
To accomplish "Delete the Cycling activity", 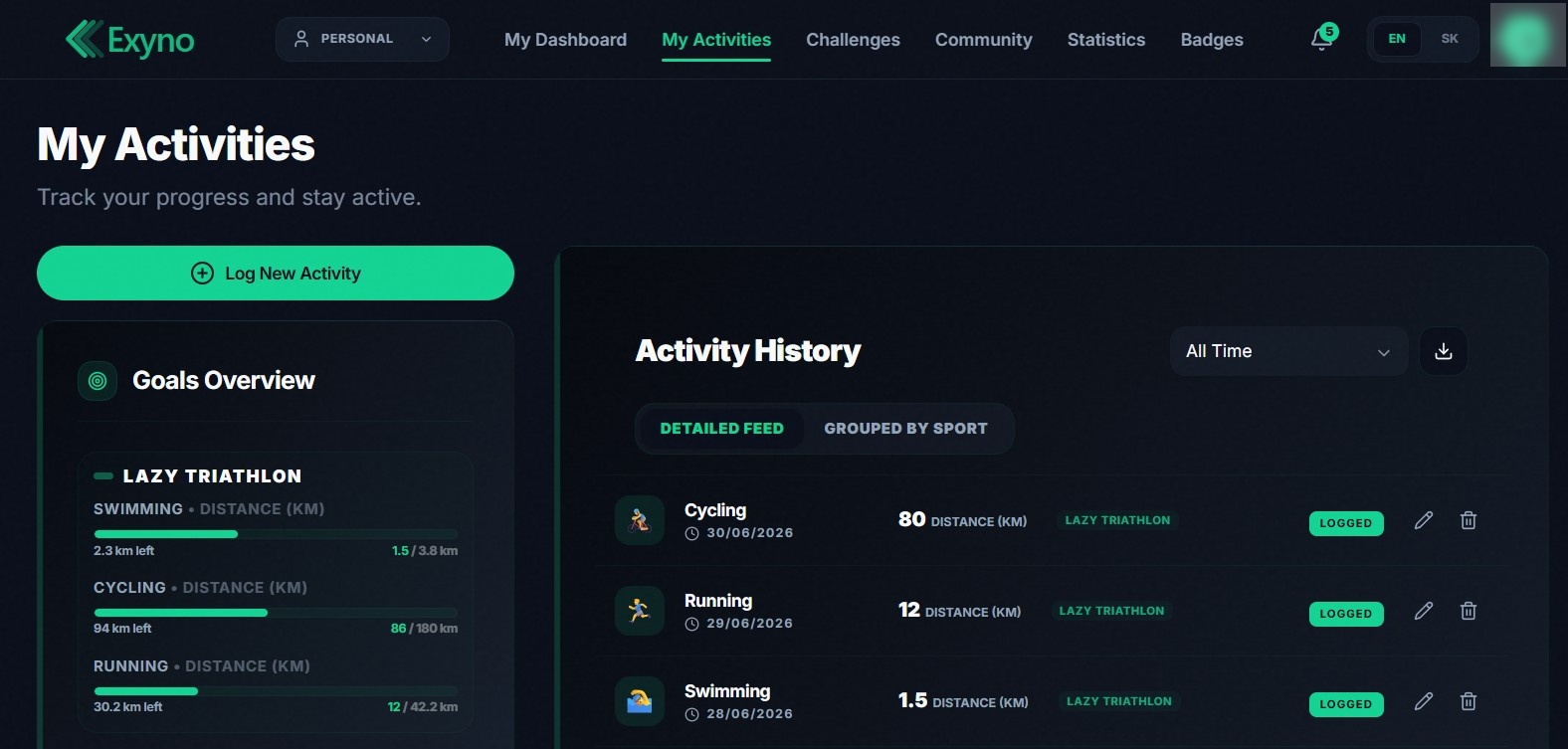I will 1468,520.
